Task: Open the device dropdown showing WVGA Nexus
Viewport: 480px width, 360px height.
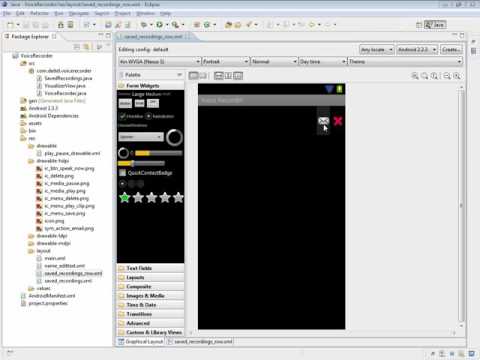Action: tap(160, 61)
